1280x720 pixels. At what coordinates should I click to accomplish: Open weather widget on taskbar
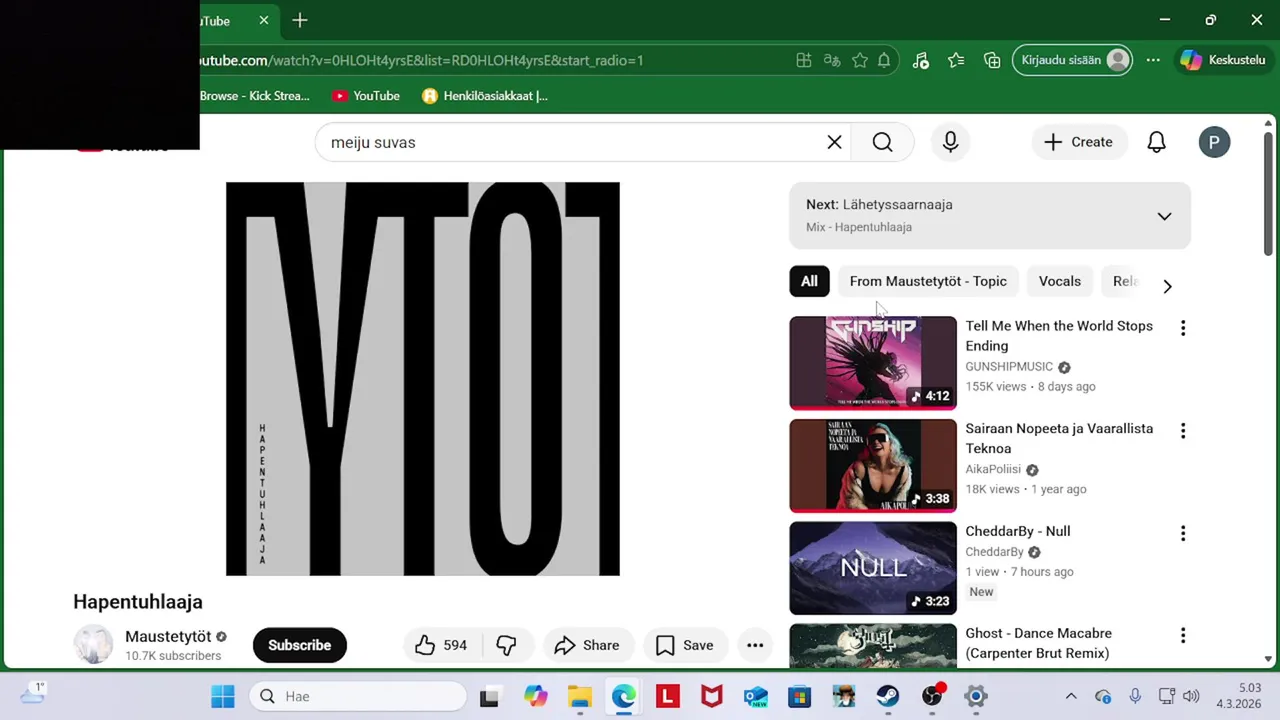pyautogui.click(x=32, y=693)
